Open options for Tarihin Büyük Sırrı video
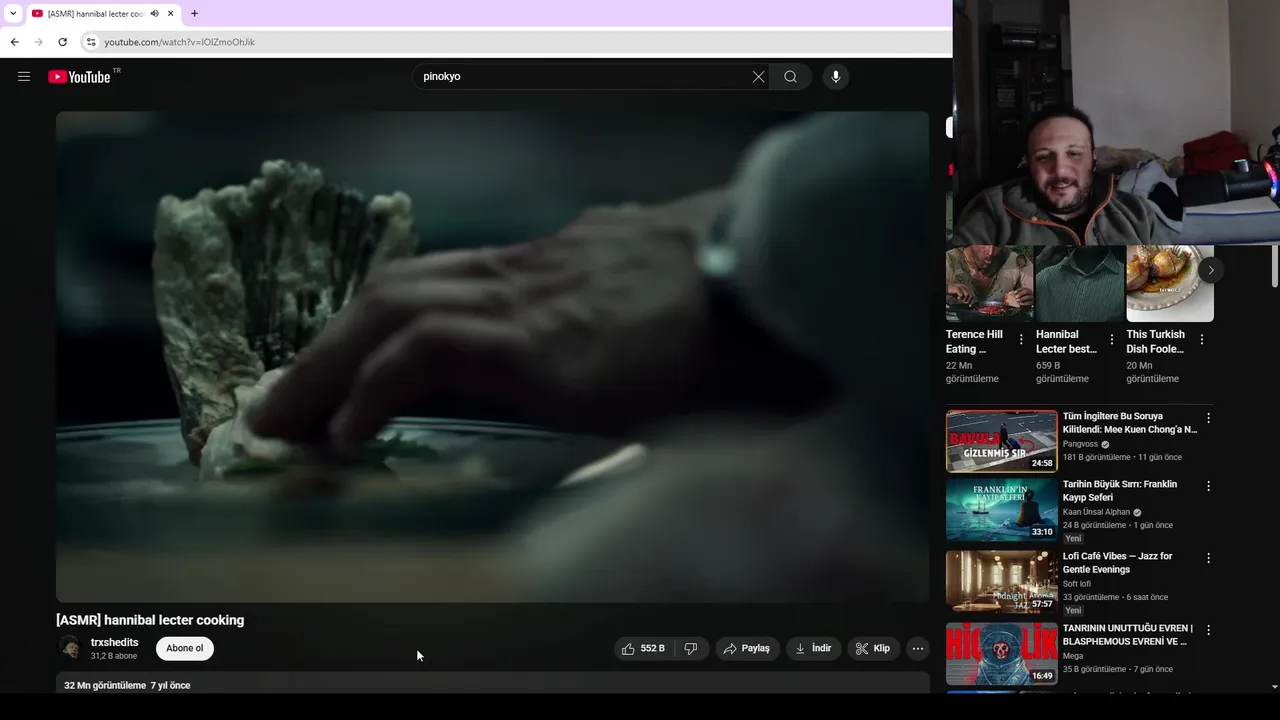The width and height of the screenshot is (1280, 720). 1208,486
